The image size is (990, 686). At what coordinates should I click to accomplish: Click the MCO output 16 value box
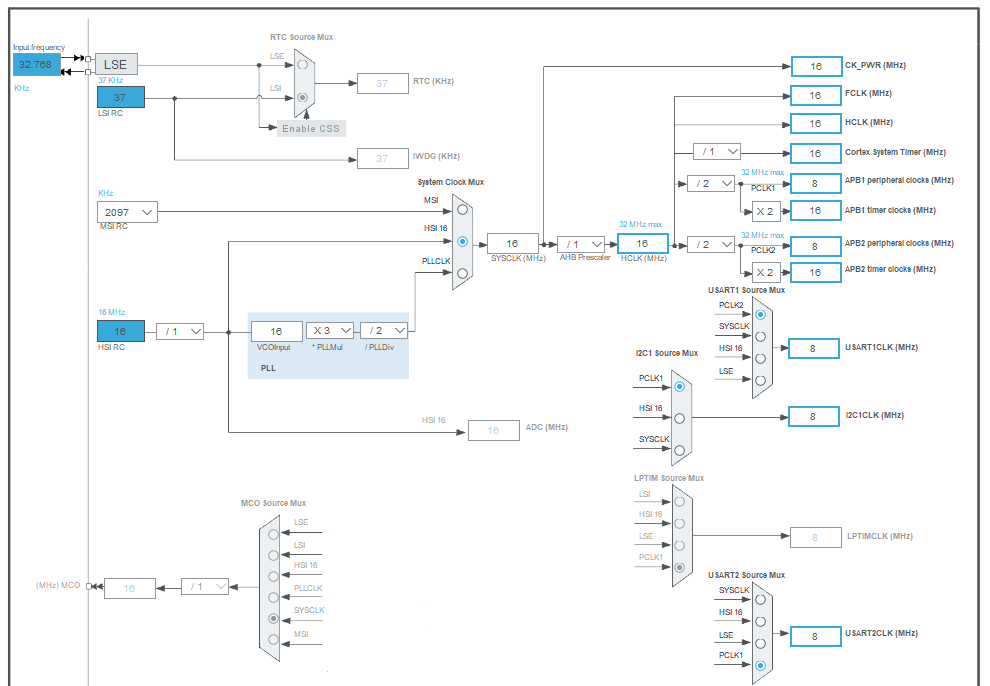pyautogui.click(x=130, y=588)
